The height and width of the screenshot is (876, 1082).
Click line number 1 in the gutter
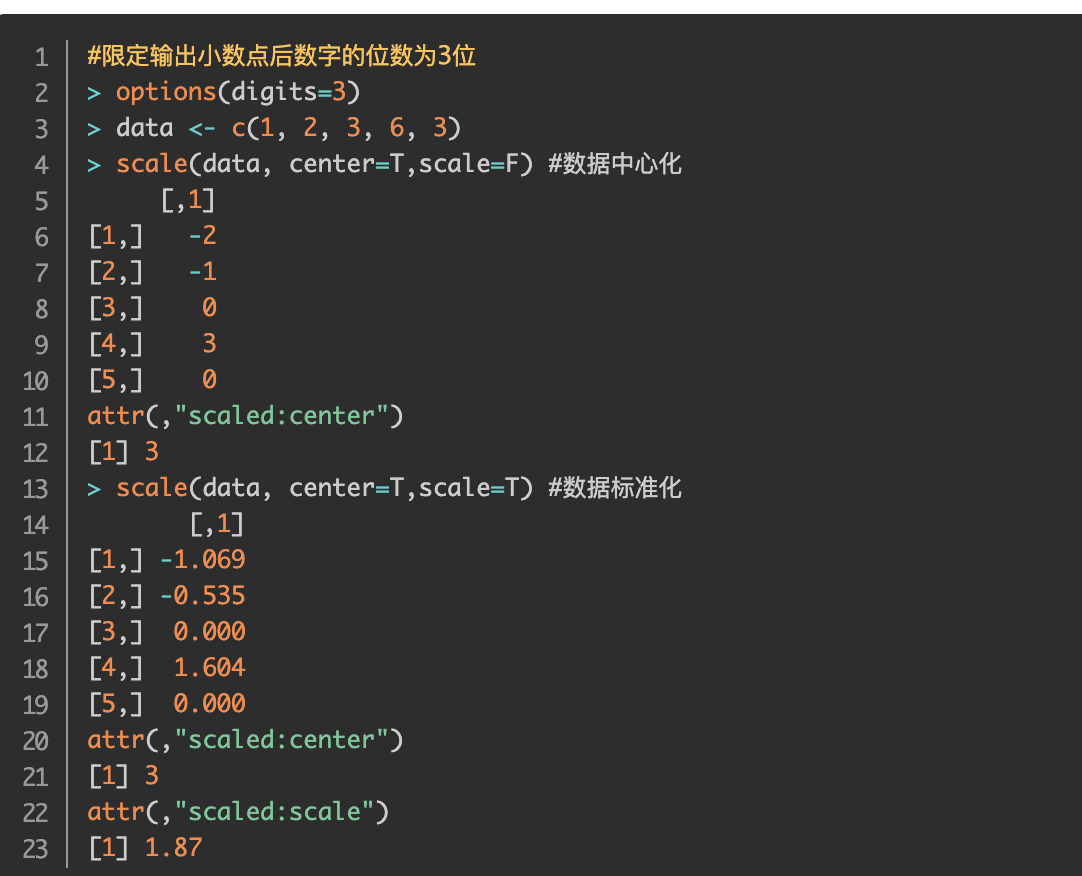coord(41,57)
